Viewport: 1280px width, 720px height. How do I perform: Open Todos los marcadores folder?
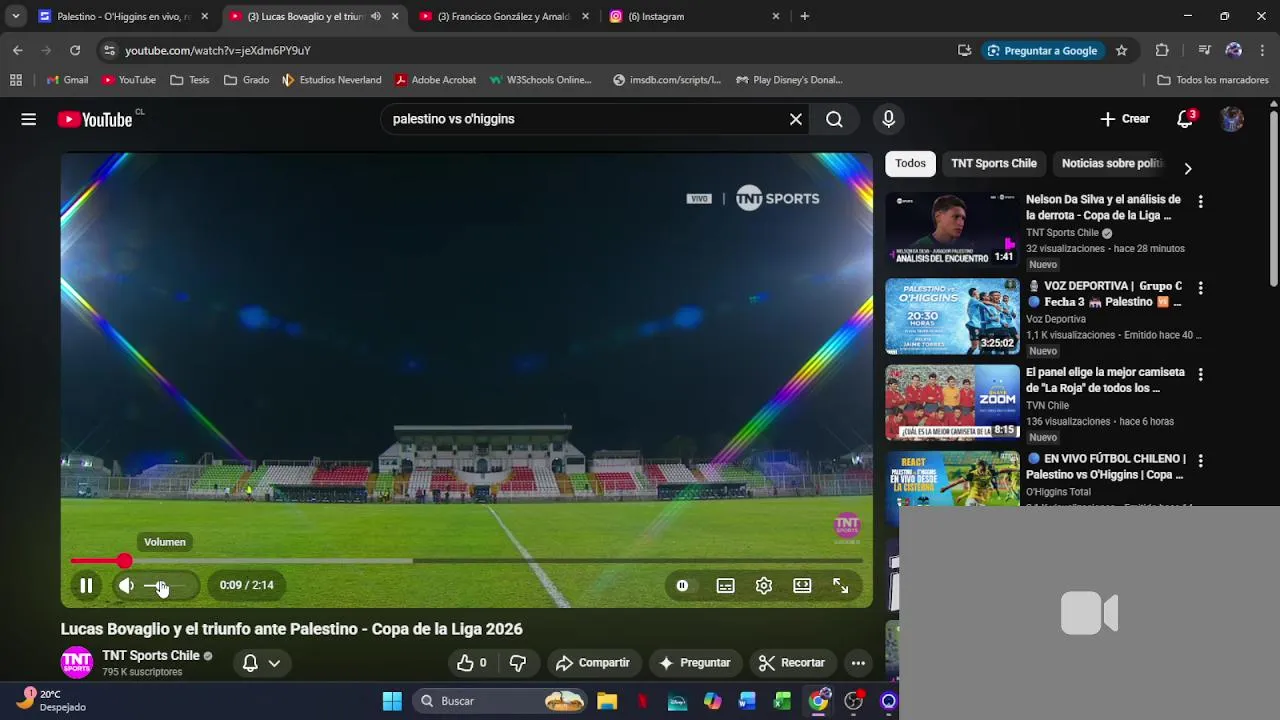1213,80
